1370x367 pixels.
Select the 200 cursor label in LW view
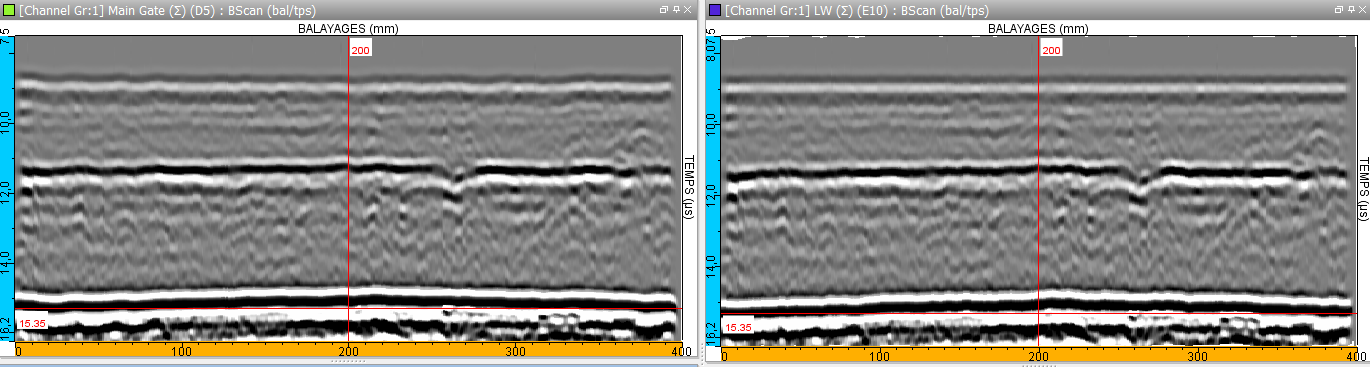pyautogui.click(x=1051, y=49)
